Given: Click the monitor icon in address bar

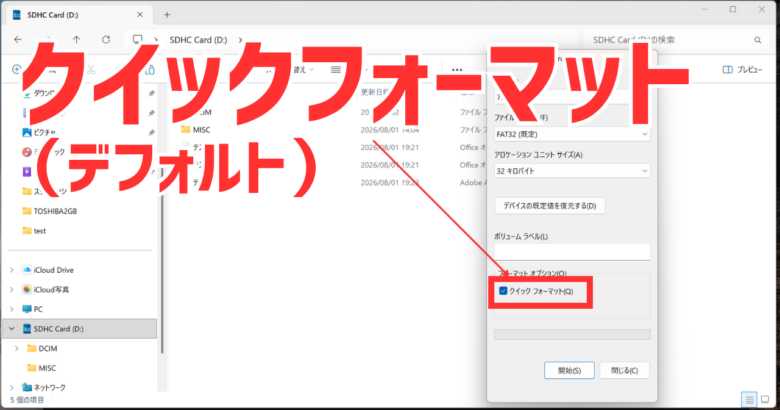Looking at the screenshot, I should click(137, 39).
